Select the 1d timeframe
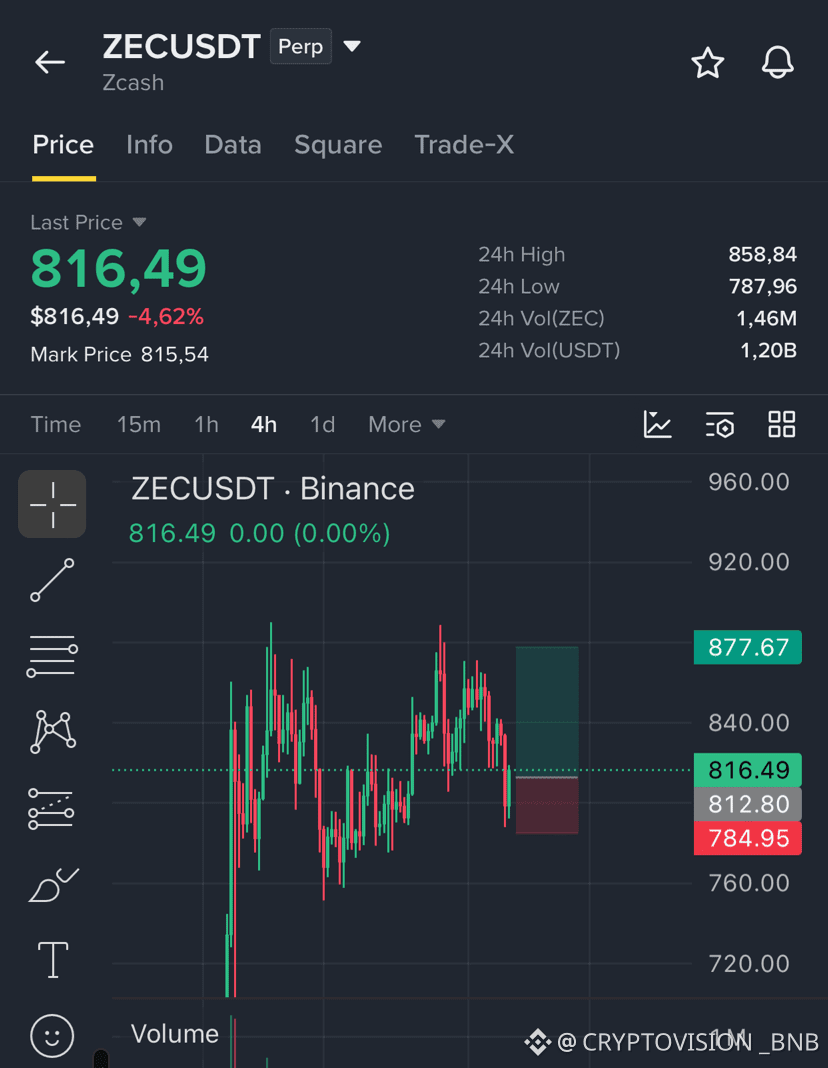This screenshot has height=1068, width=828. coord(322,424)
